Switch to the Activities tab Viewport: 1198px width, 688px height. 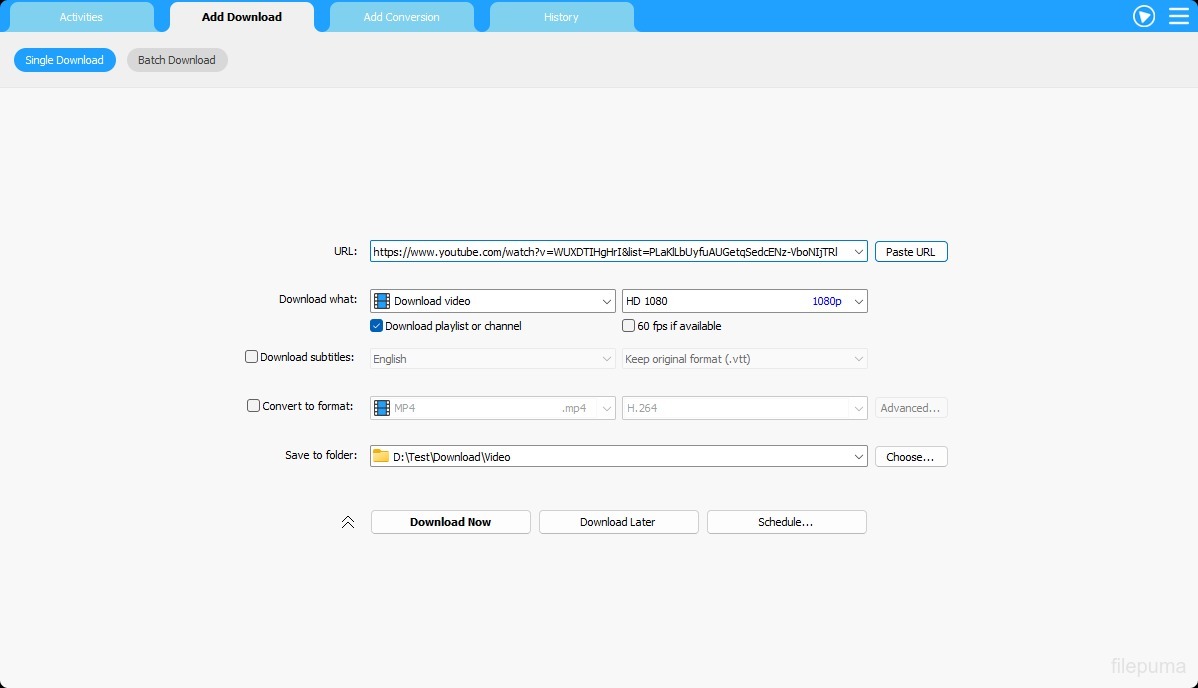pos(81,17)
